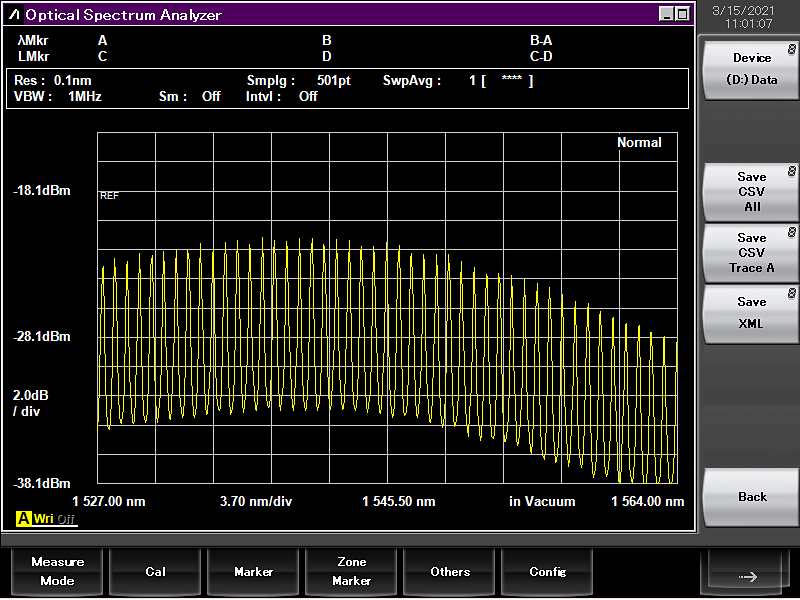
Task: Click the Sm: Off setting
Action: click(189, 96)
